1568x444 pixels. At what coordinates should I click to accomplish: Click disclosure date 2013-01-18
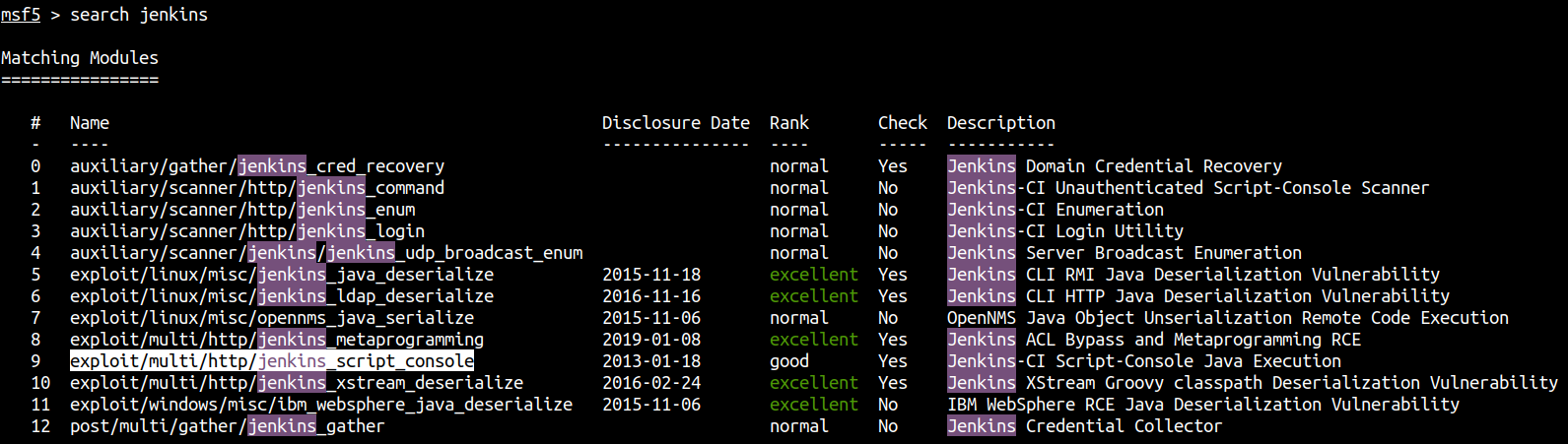pyautogui.click(x=651, y=361)
